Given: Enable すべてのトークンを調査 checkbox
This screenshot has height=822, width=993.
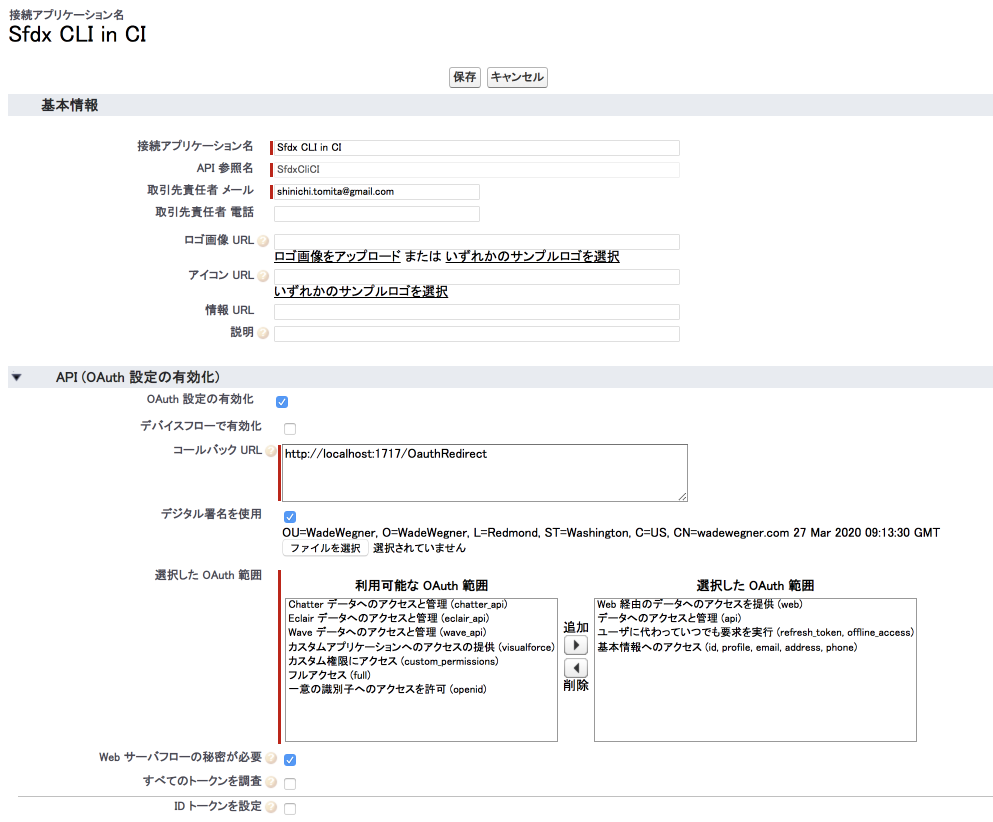Looking at the screenshot, I should (290, 784).
